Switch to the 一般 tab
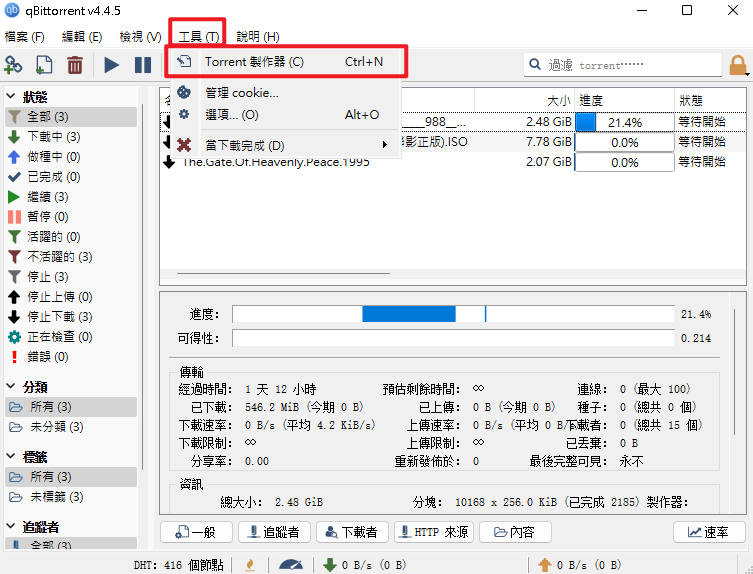 [x=196, y=532]
